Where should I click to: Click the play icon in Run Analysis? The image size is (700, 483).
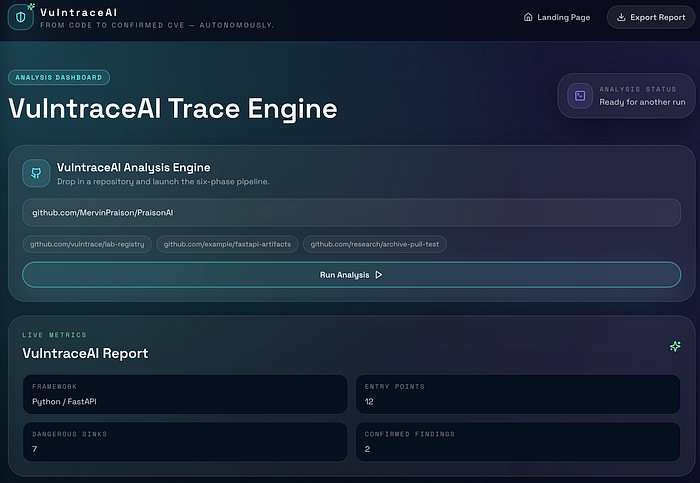tap(379, 275)
